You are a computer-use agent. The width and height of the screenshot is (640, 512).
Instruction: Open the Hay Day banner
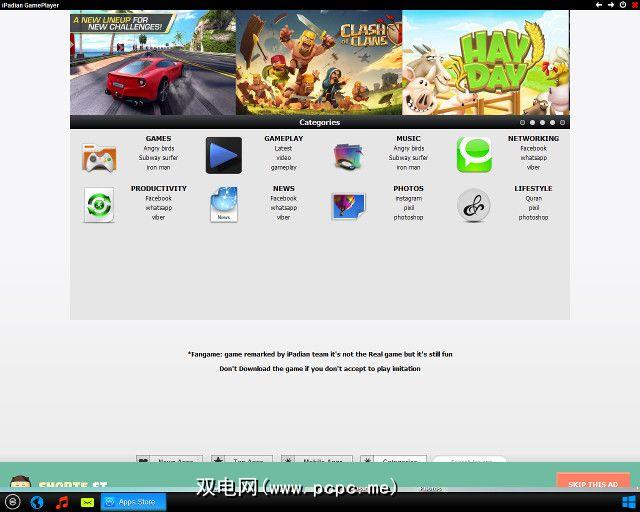point(486,62)
